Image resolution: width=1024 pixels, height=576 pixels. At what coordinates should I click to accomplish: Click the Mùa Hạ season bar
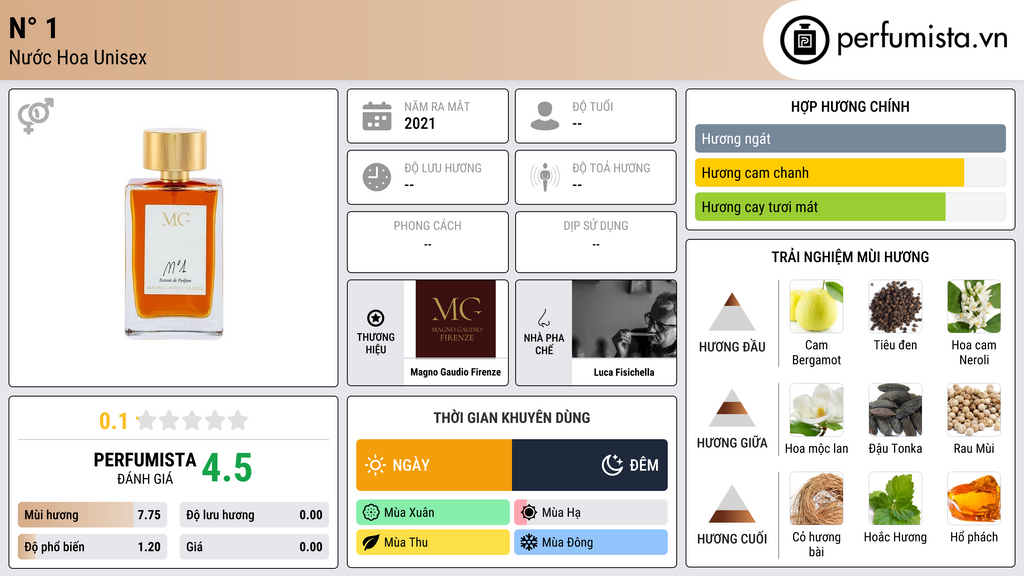(x=591, y=513)
